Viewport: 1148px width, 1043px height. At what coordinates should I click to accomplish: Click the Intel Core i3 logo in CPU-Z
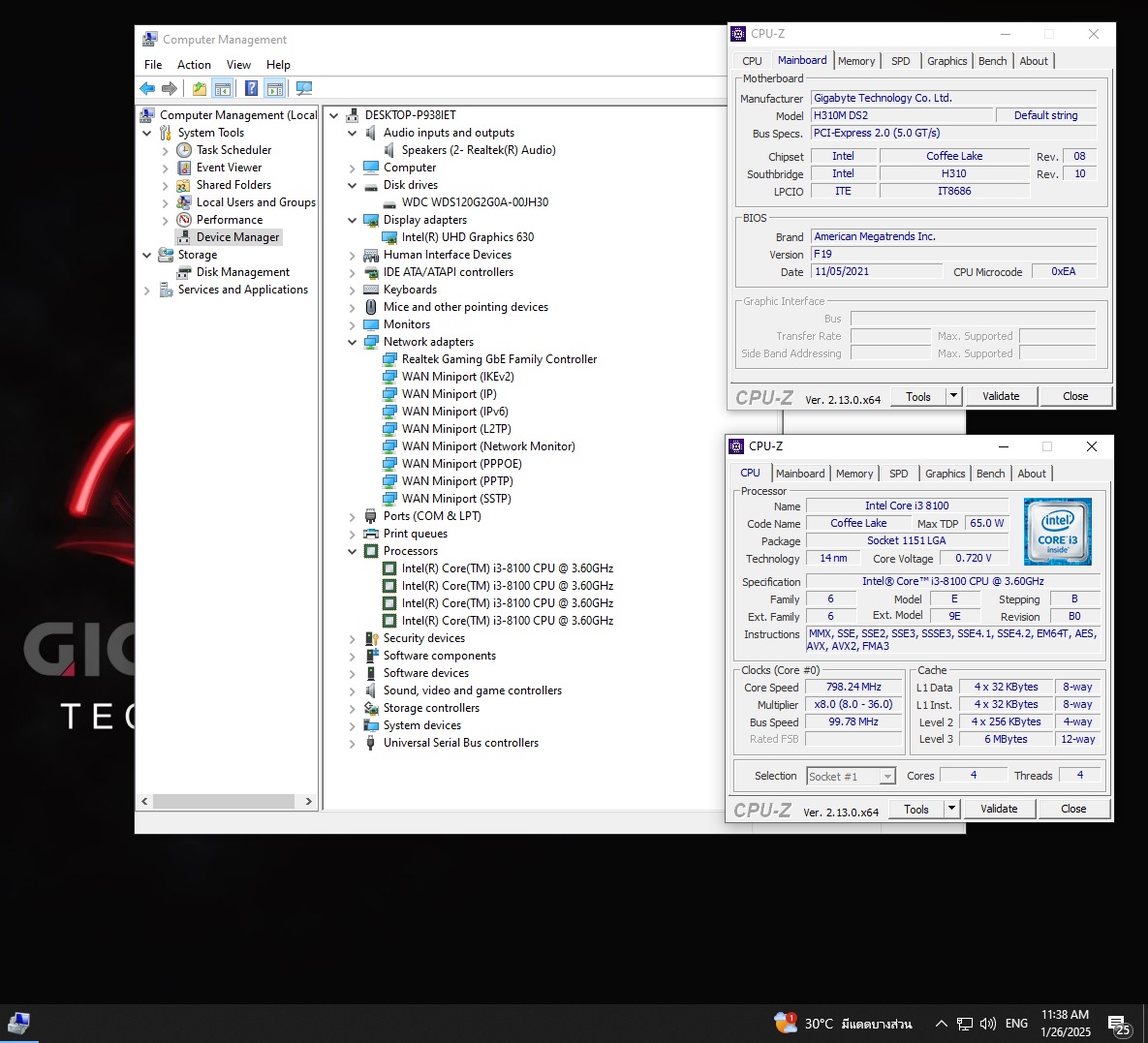[x=1057, y=532]
